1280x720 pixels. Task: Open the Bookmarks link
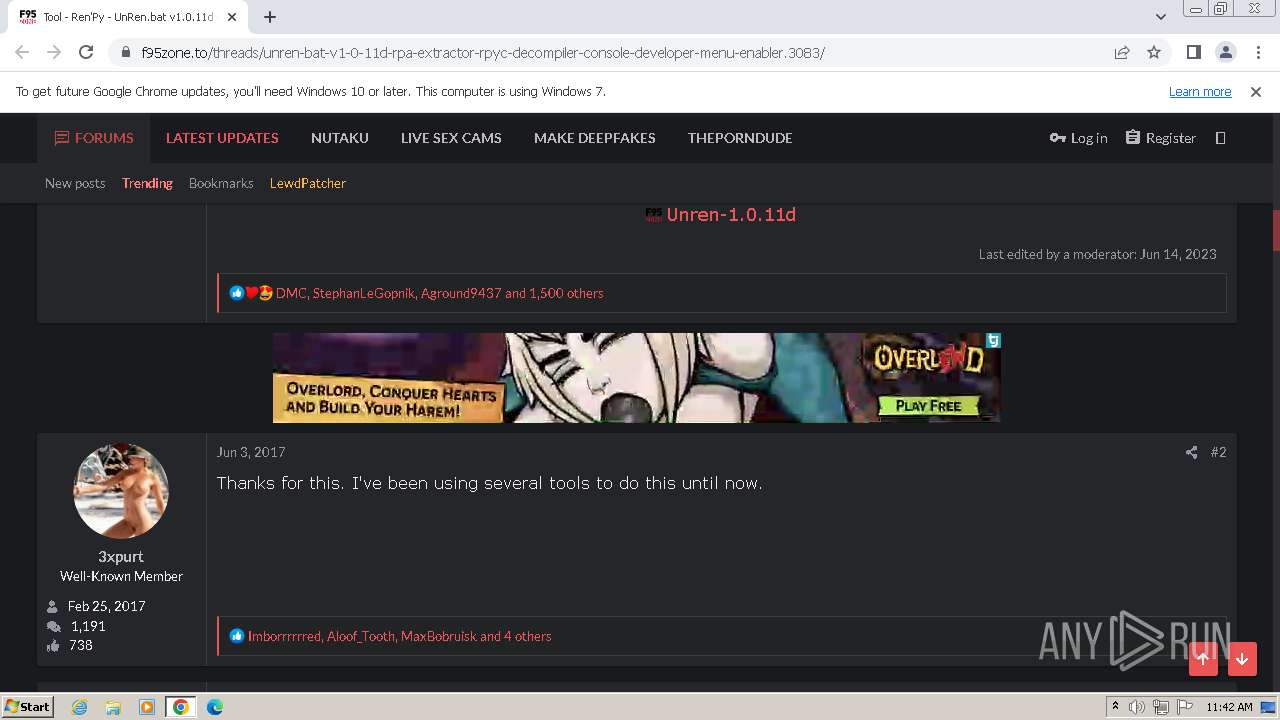221,183
